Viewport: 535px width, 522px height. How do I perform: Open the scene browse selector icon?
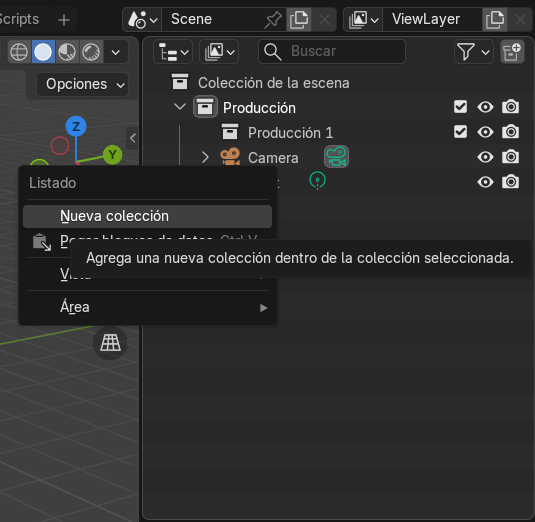click(142, 19)
